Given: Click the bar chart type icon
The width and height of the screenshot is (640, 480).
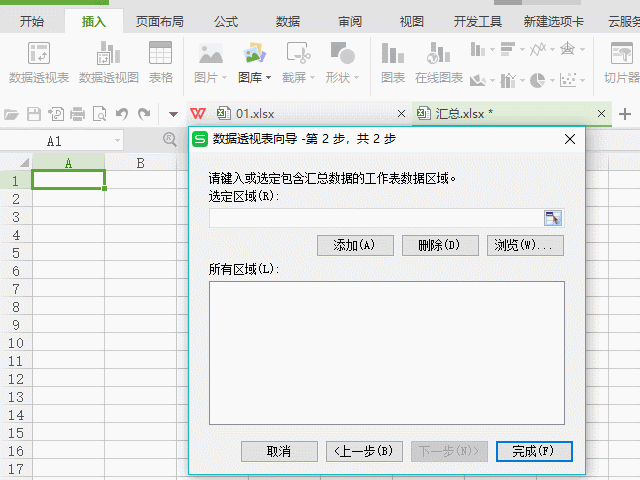Looking at the screenshot, I should click(x=508, y=49).
